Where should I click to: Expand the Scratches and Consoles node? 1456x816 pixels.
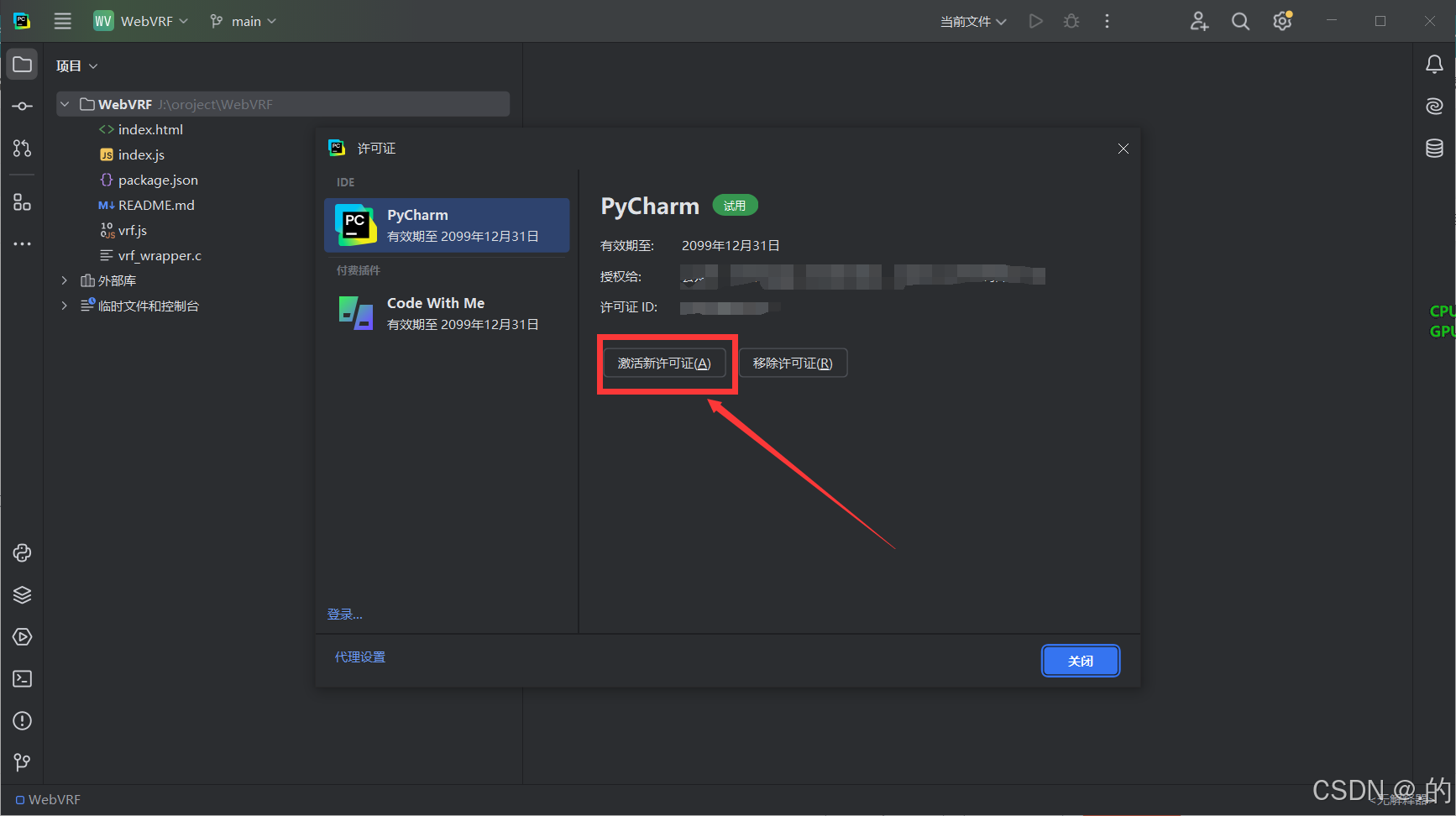click(64, 306)
